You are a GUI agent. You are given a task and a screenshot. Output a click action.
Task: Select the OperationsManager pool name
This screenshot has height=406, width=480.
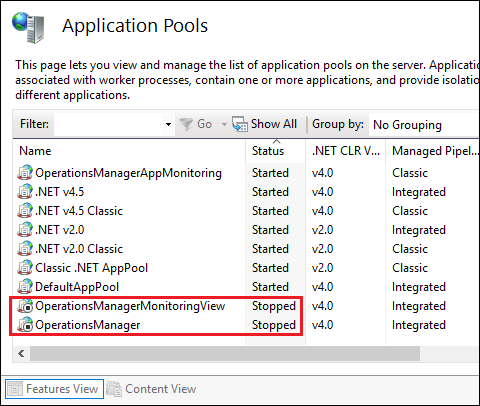[x=88, y=325]
